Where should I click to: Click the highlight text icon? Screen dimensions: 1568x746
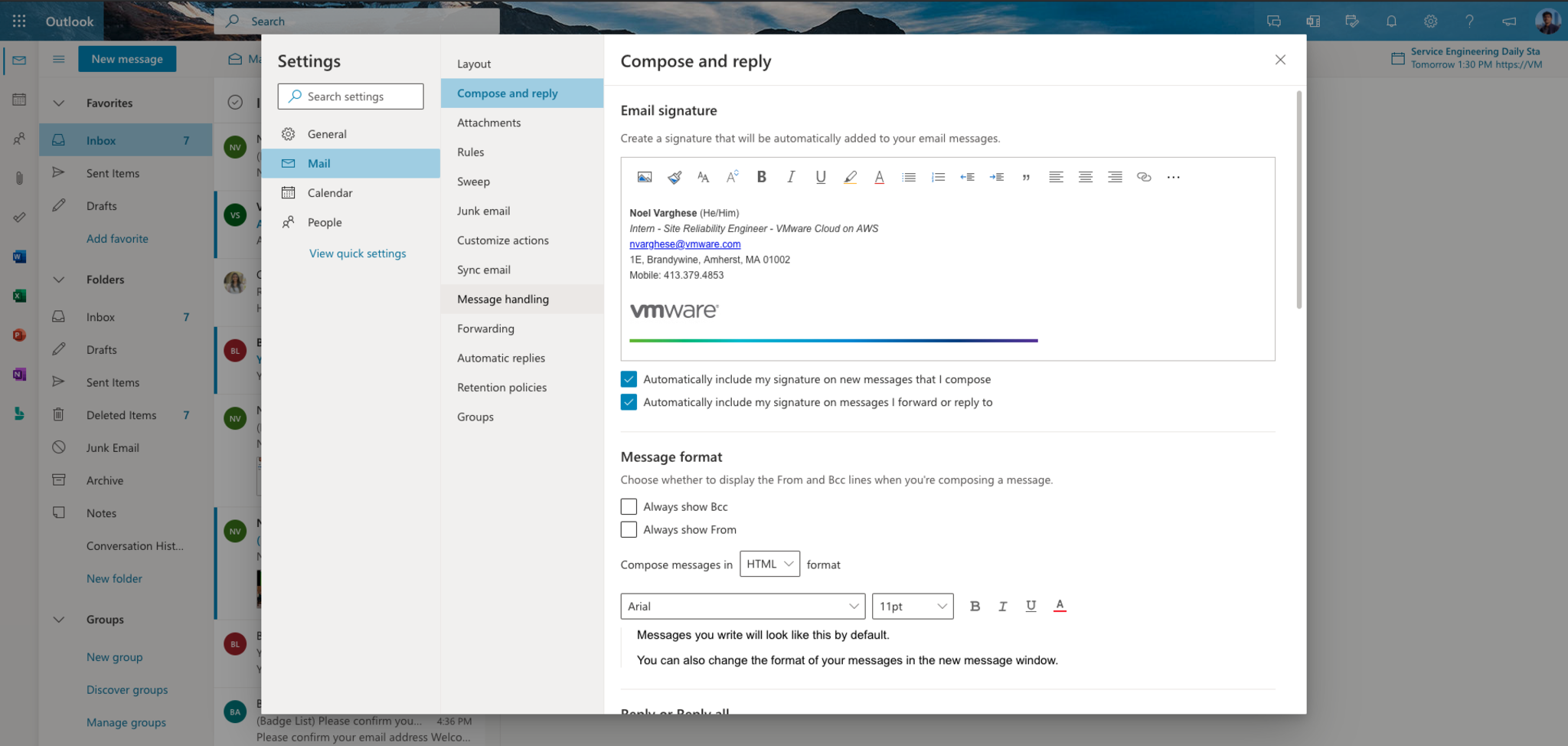pos(850,177)
